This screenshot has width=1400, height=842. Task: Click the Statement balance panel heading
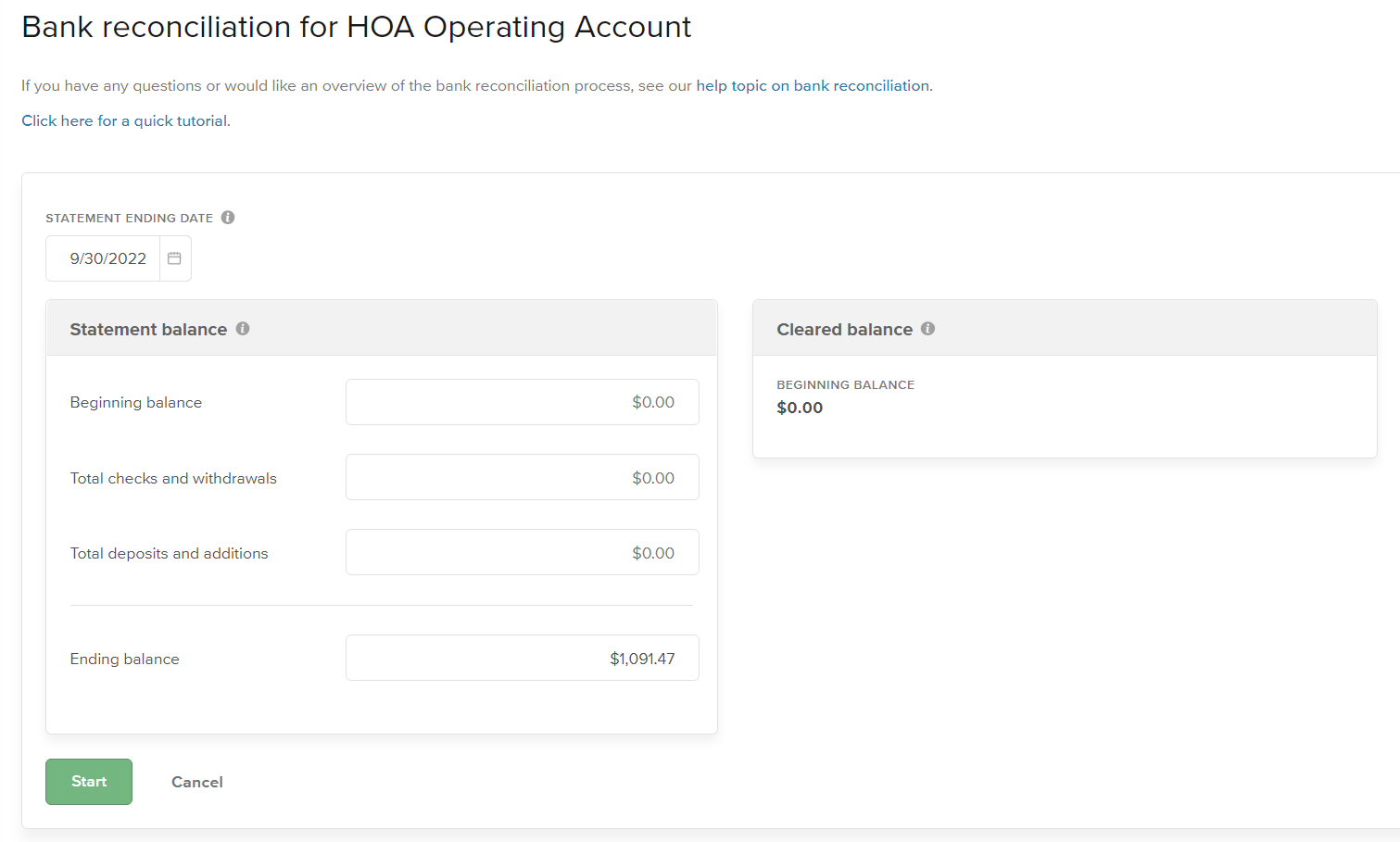tap(148, 330)
